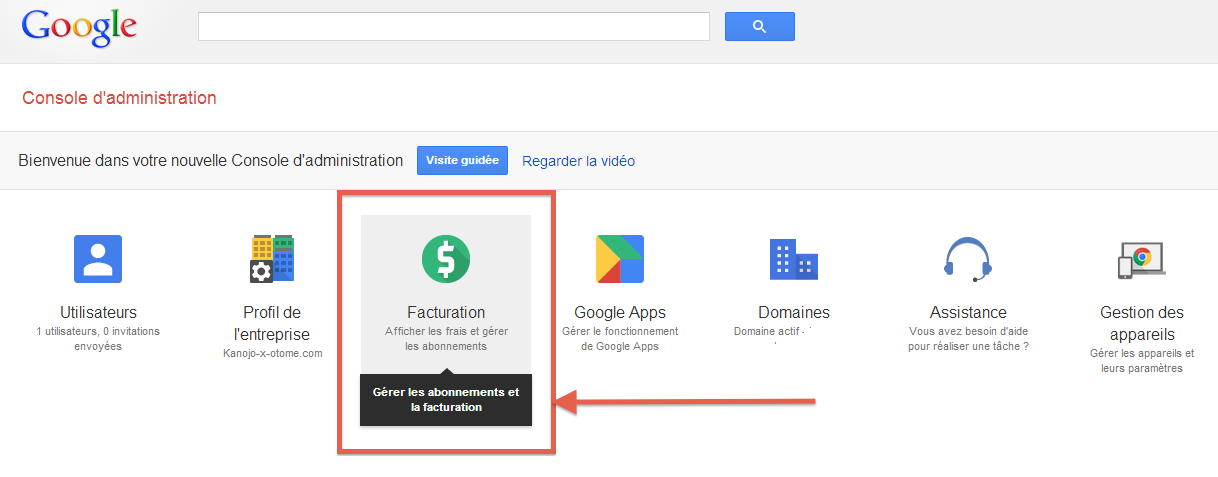Viewport: 1218px width, 477px height.
Task: Click 'Afficher les frais et gérer les abonnements'
Action: (x=446, y=338)
